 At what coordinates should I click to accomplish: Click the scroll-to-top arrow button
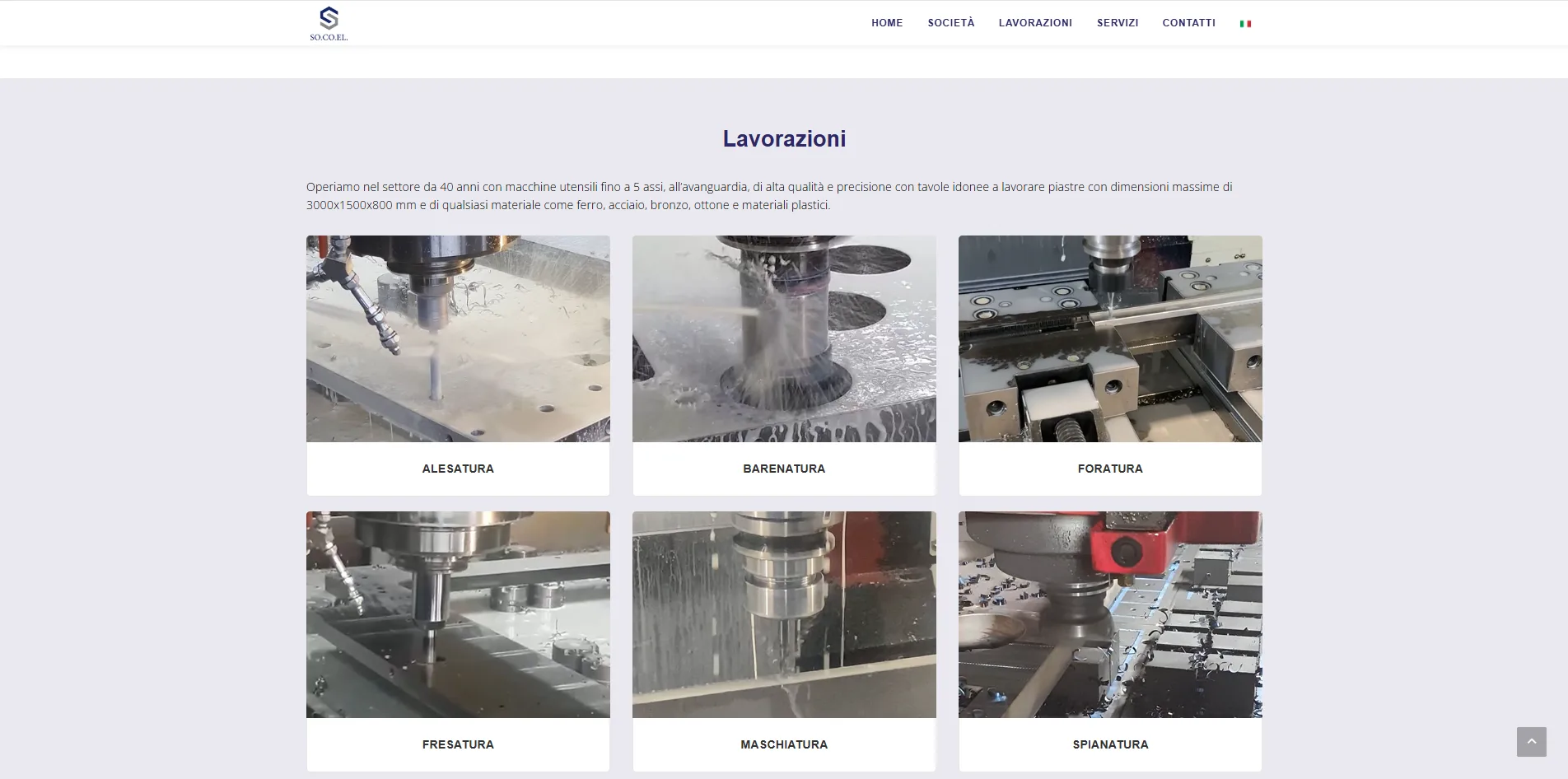[x=1532, y=742]
